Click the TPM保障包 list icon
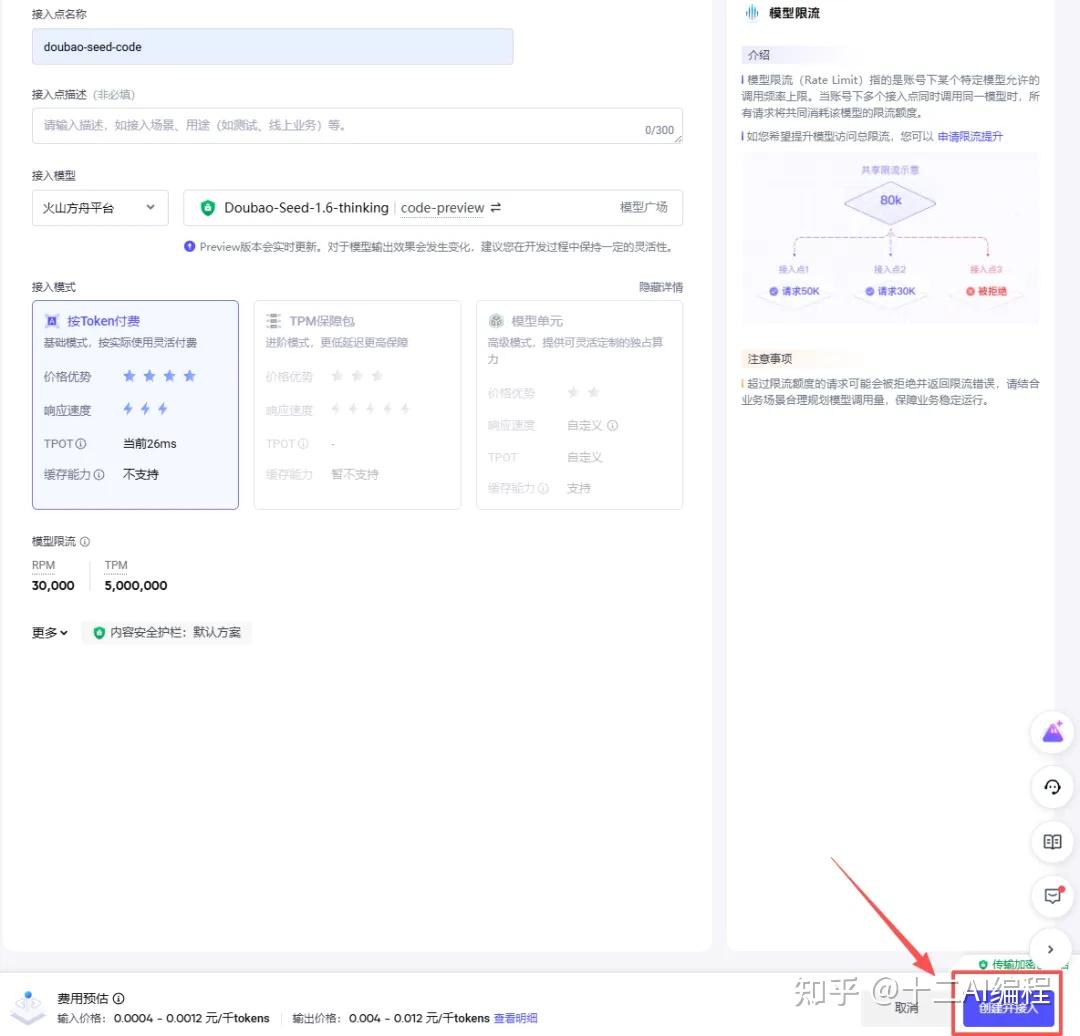Screen dimensions: 1080x1036 pyautogui.click(x=273, y=321)
